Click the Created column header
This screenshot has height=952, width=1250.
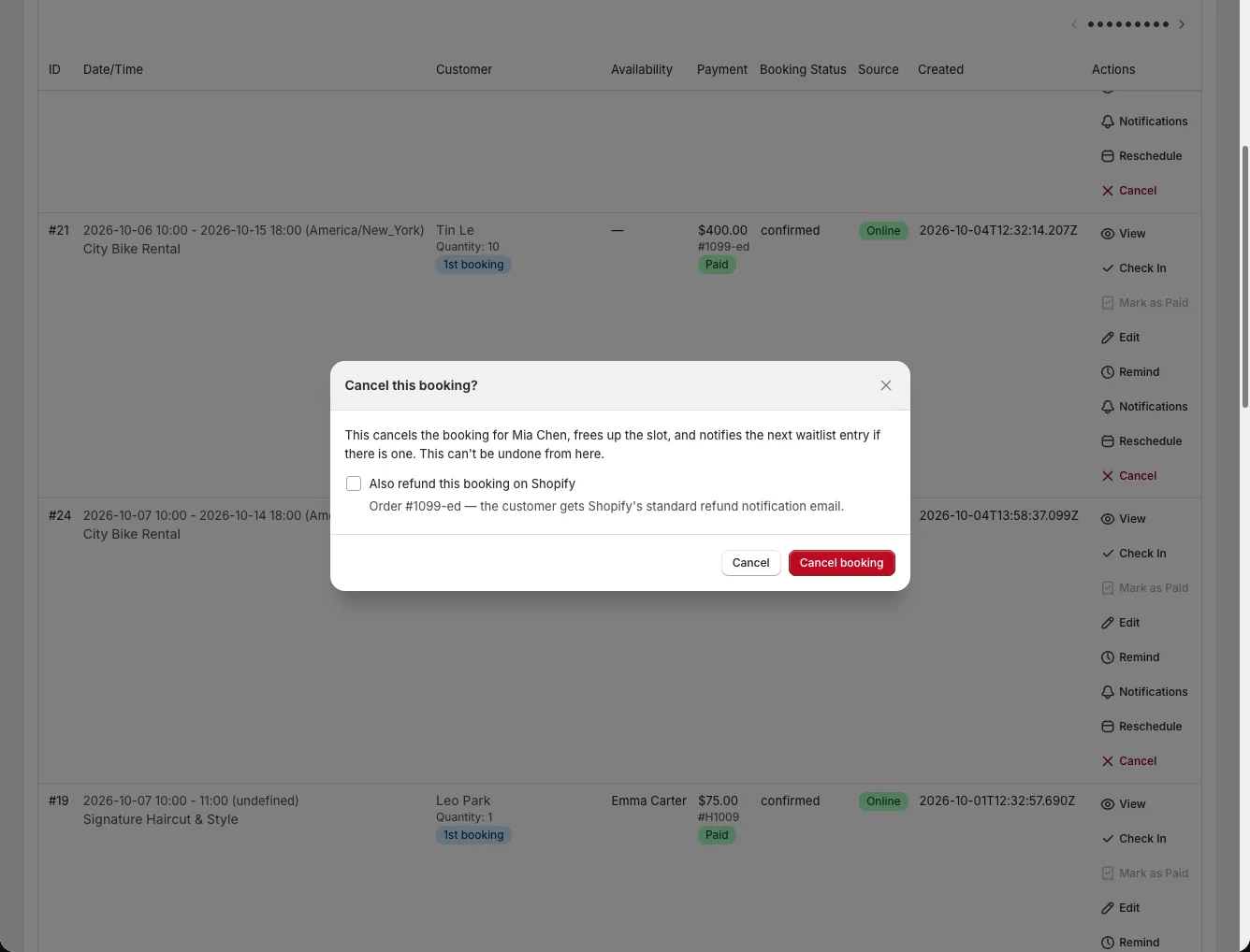[940, 69]
